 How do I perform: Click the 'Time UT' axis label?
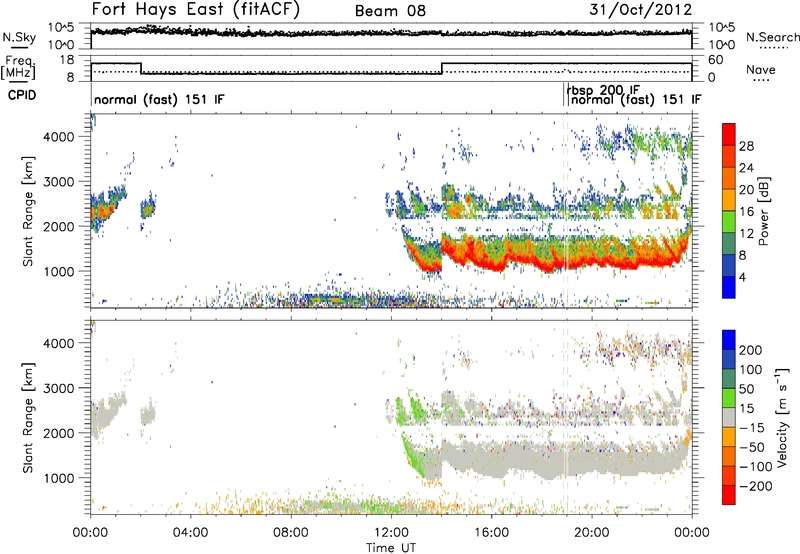(x=391, y=548)
